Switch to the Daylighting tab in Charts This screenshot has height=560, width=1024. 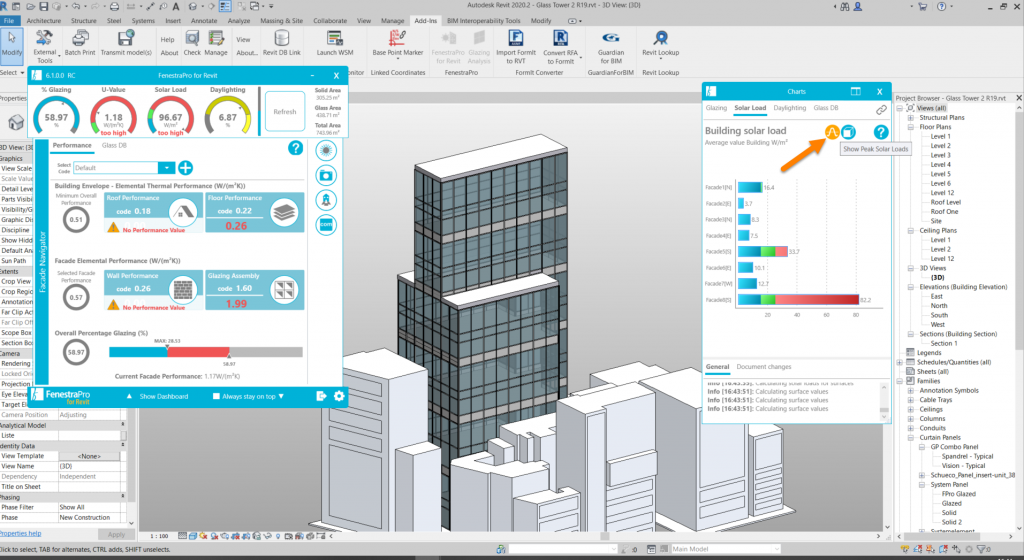(790, 108)
